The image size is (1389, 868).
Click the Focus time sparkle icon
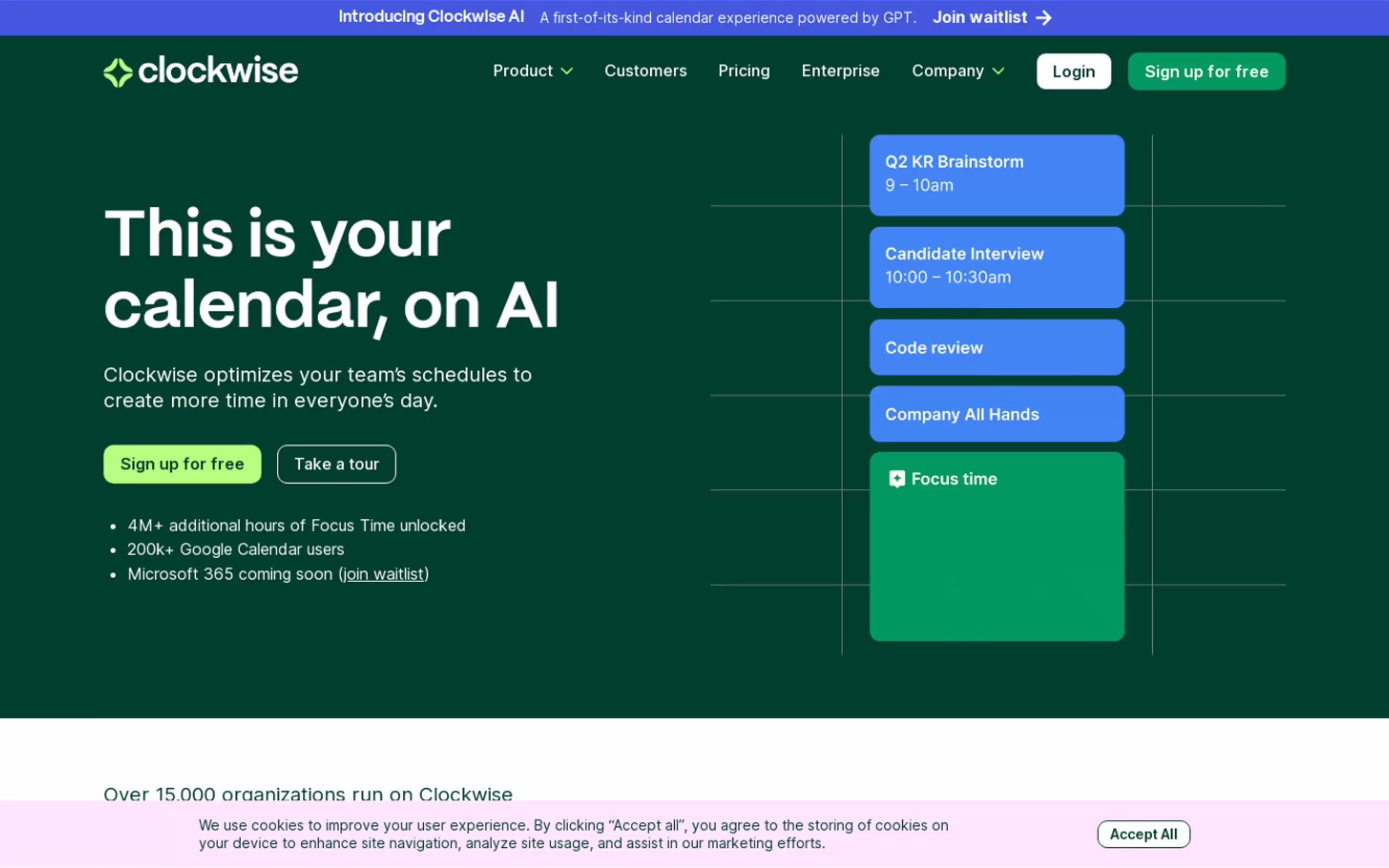click(x=896, y=479)
